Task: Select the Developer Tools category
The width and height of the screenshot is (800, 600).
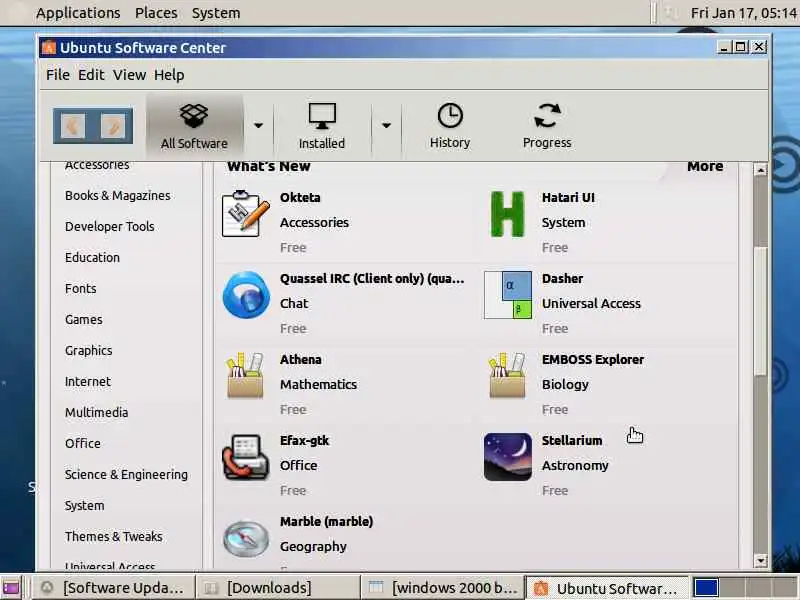Action: pos(110,227)
